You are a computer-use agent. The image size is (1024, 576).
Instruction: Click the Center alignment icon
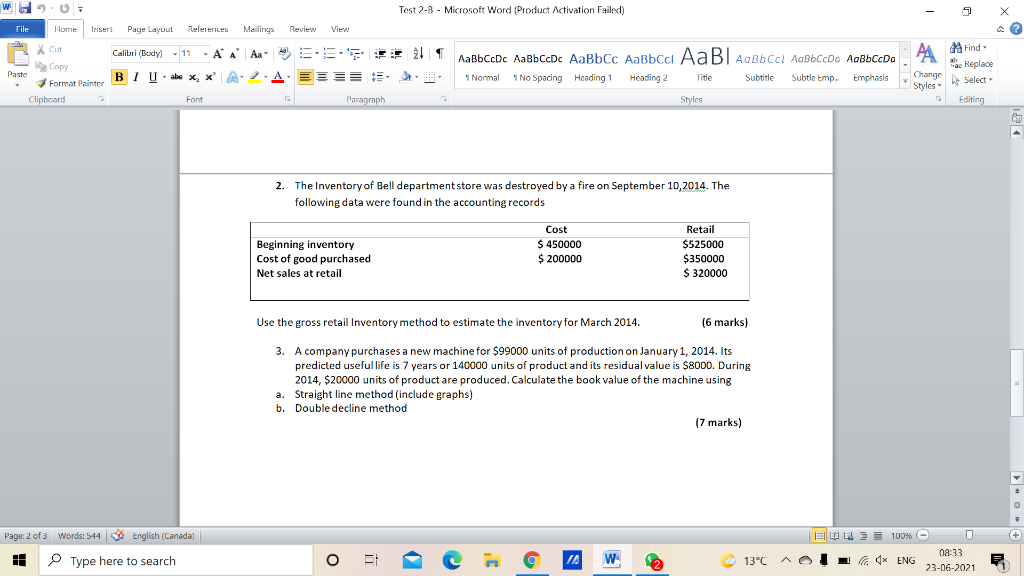(321, 77)
